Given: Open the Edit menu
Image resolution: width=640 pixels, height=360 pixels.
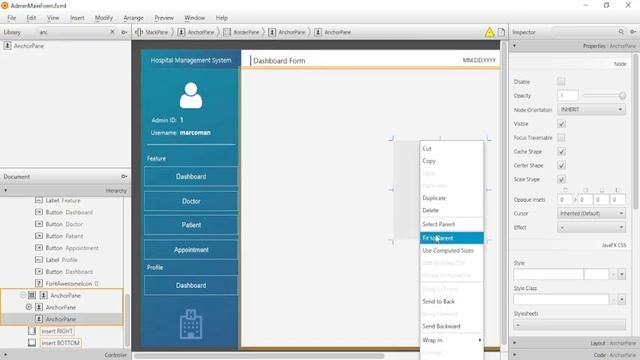Looking at the screenshot, I should 31,18.
